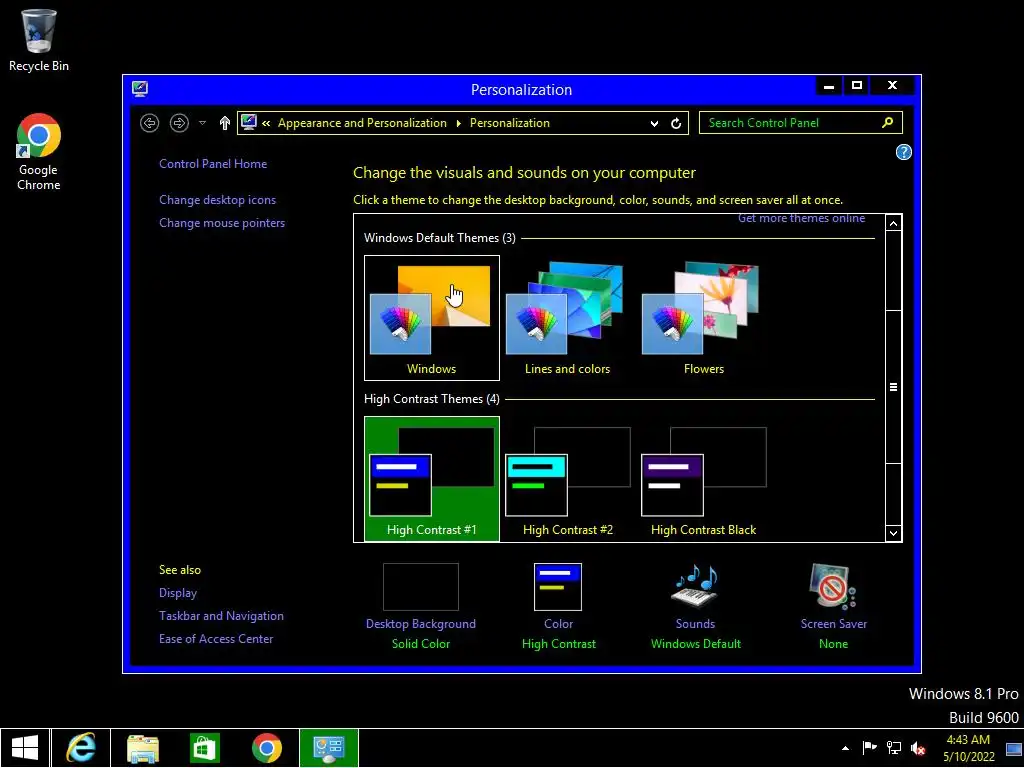The image size is (1024, 768).
Task: Select the Windows theme
Action: [432, 318]
